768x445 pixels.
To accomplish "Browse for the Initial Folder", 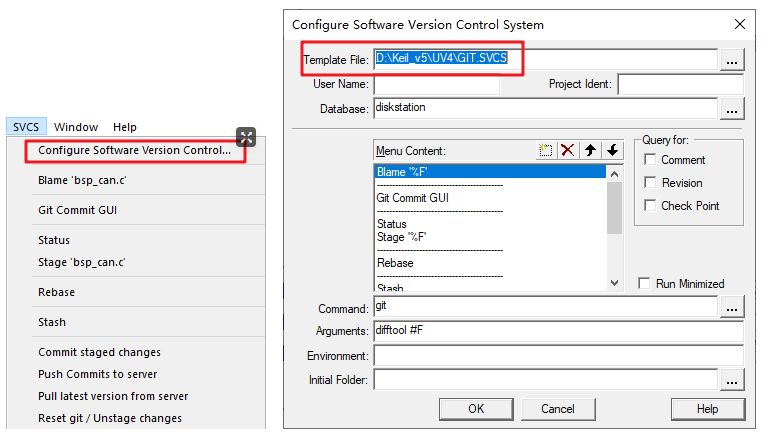I will click(732, 380).
